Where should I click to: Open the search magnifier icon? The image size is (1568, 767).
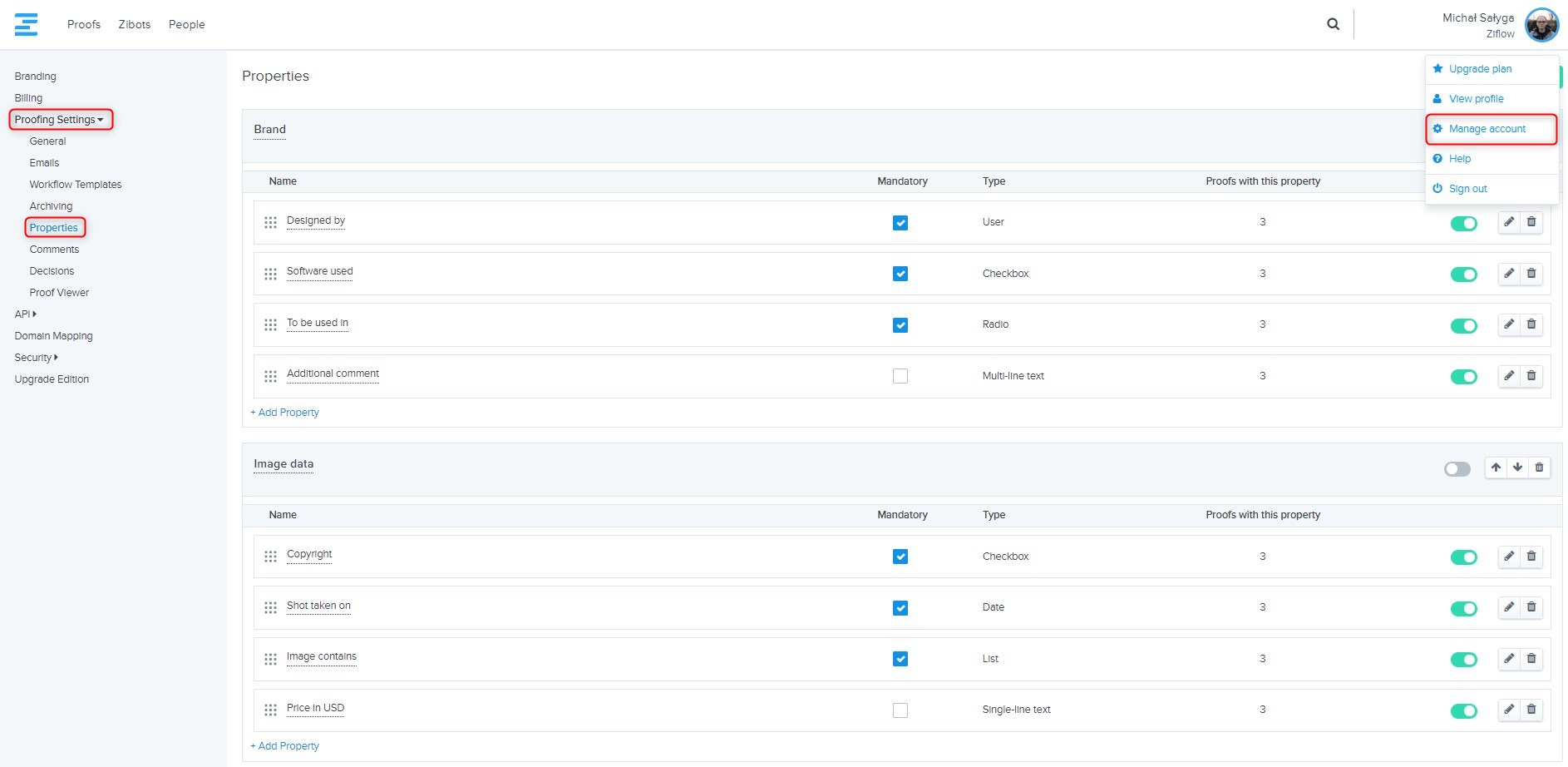[1333, 24]
